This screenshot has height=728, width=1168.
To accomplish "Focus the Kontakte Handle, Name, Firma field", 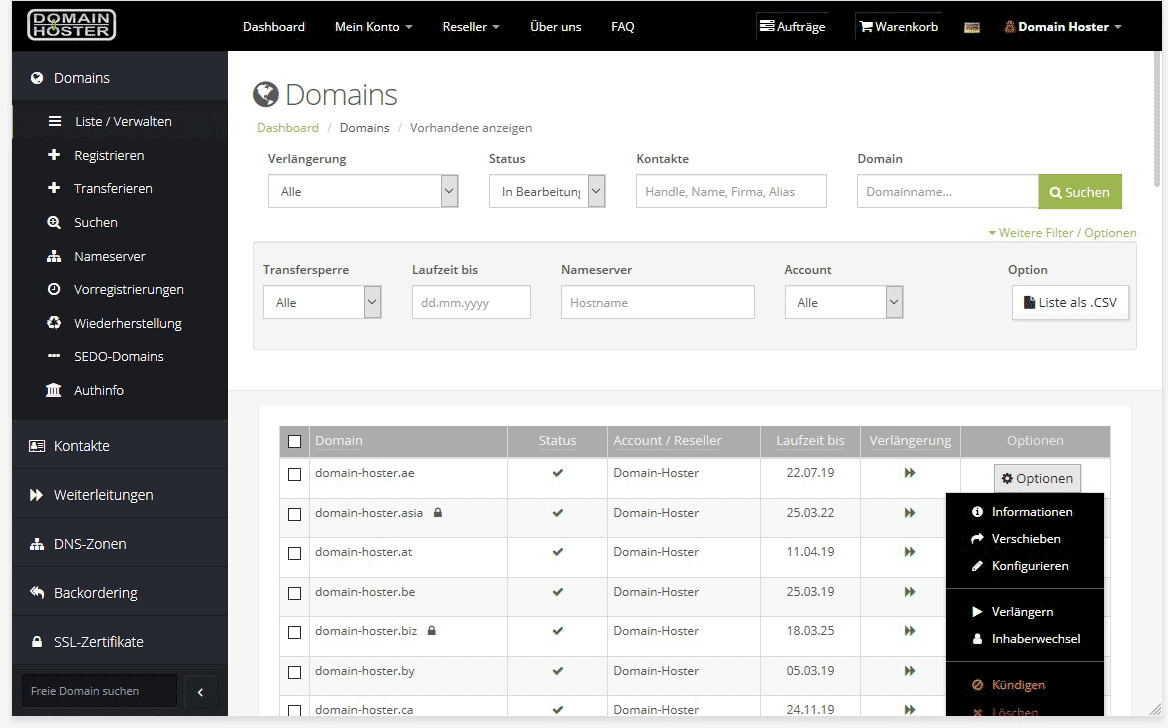I will tap(731, 192).
